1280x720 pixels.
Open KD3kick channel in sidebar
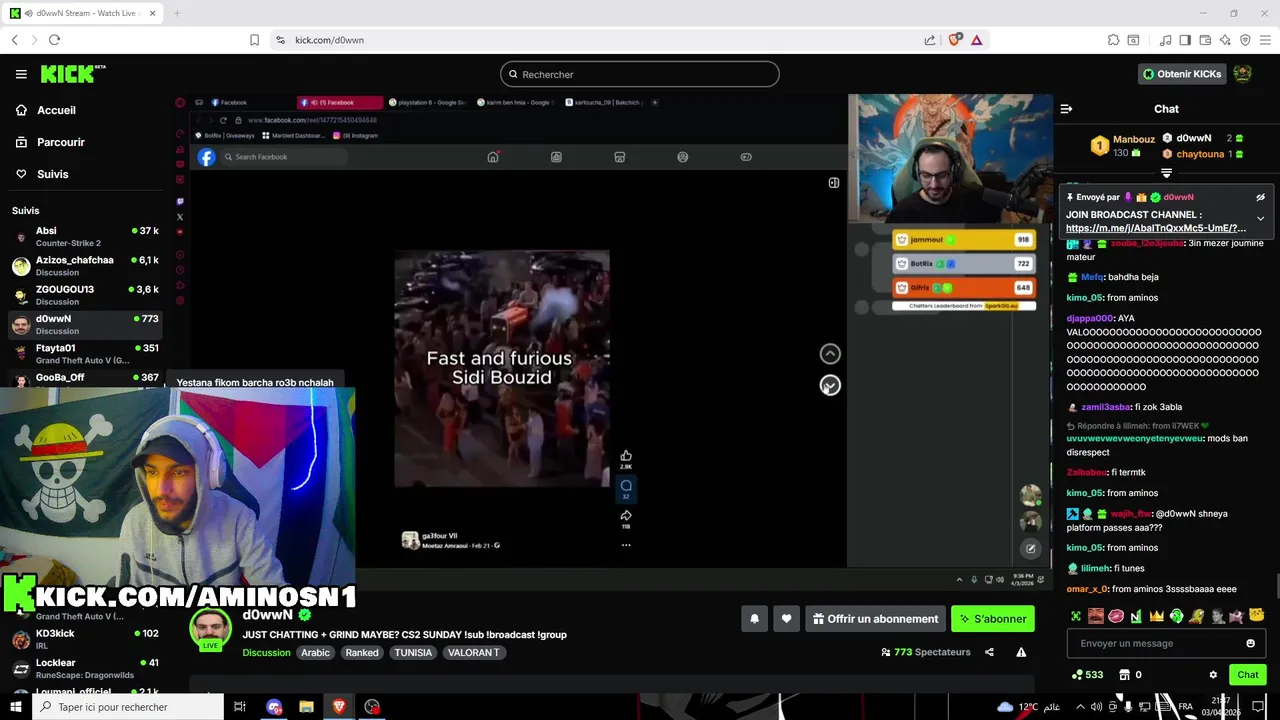click(84, 638)
